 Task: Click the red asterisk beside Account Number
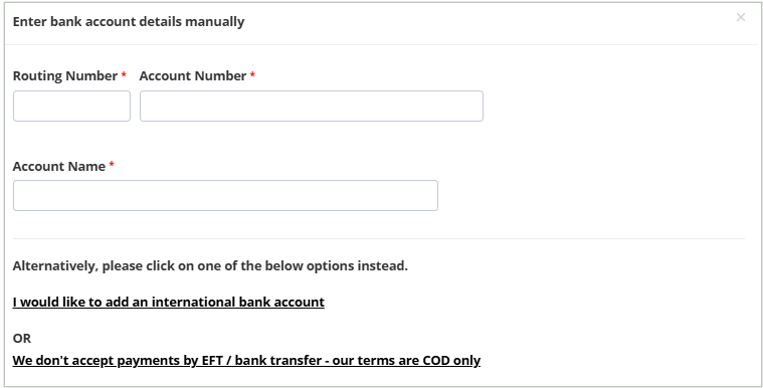[253, 74]
